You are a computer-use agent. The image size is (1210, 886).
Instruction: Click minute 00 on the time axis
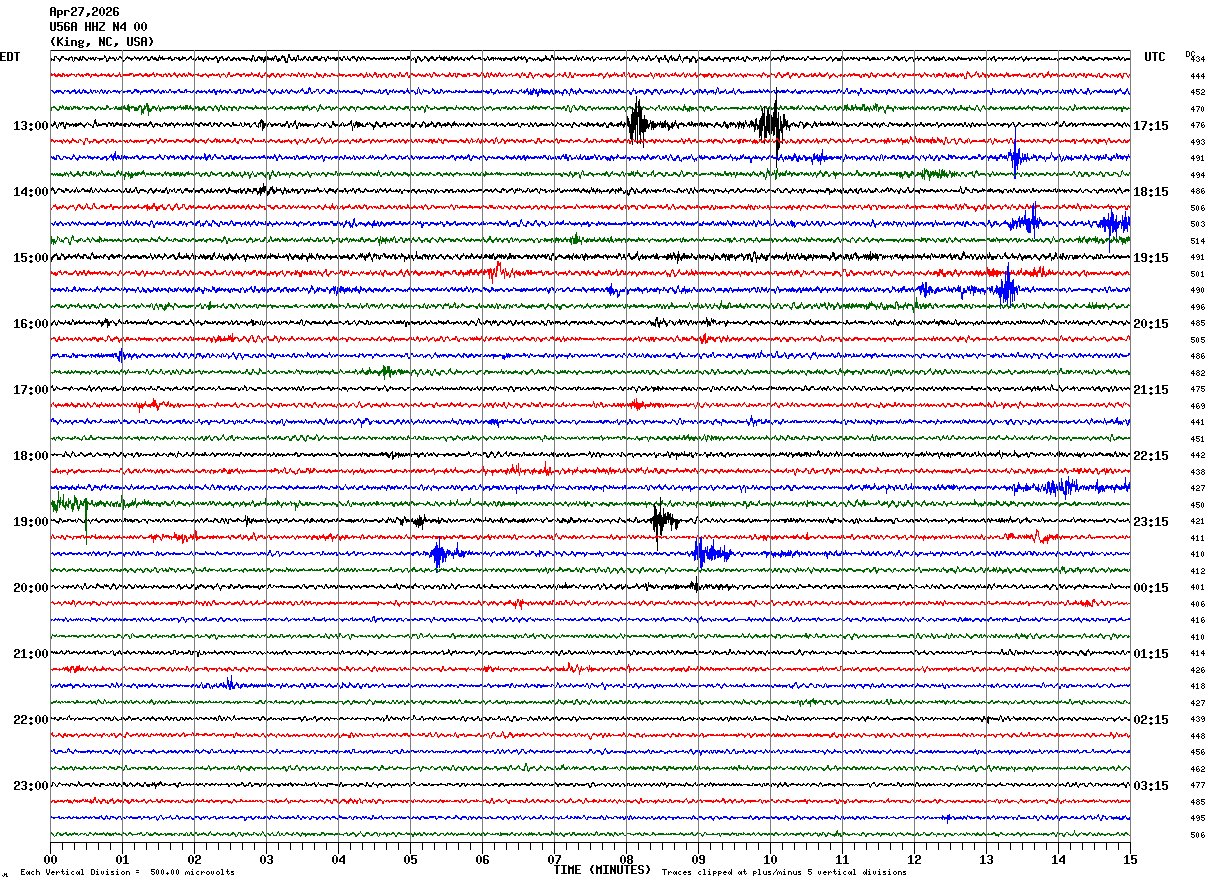(x=50, y=859)
